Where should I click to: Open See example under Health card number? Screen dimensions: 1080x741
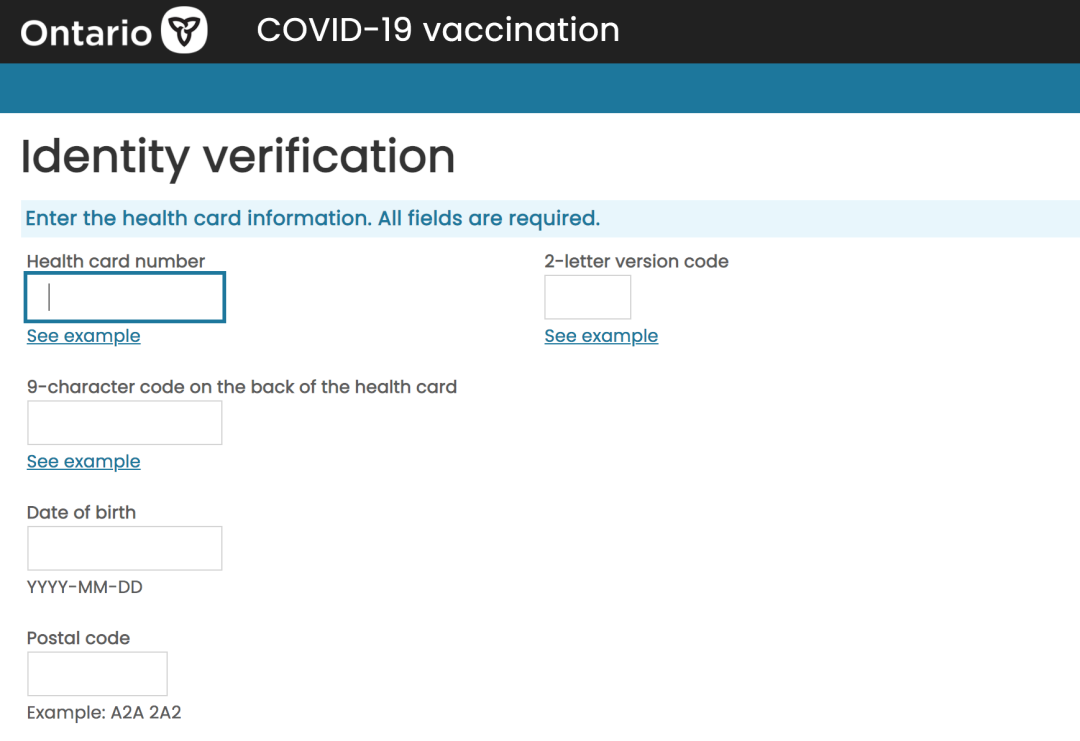pos(83,336)
